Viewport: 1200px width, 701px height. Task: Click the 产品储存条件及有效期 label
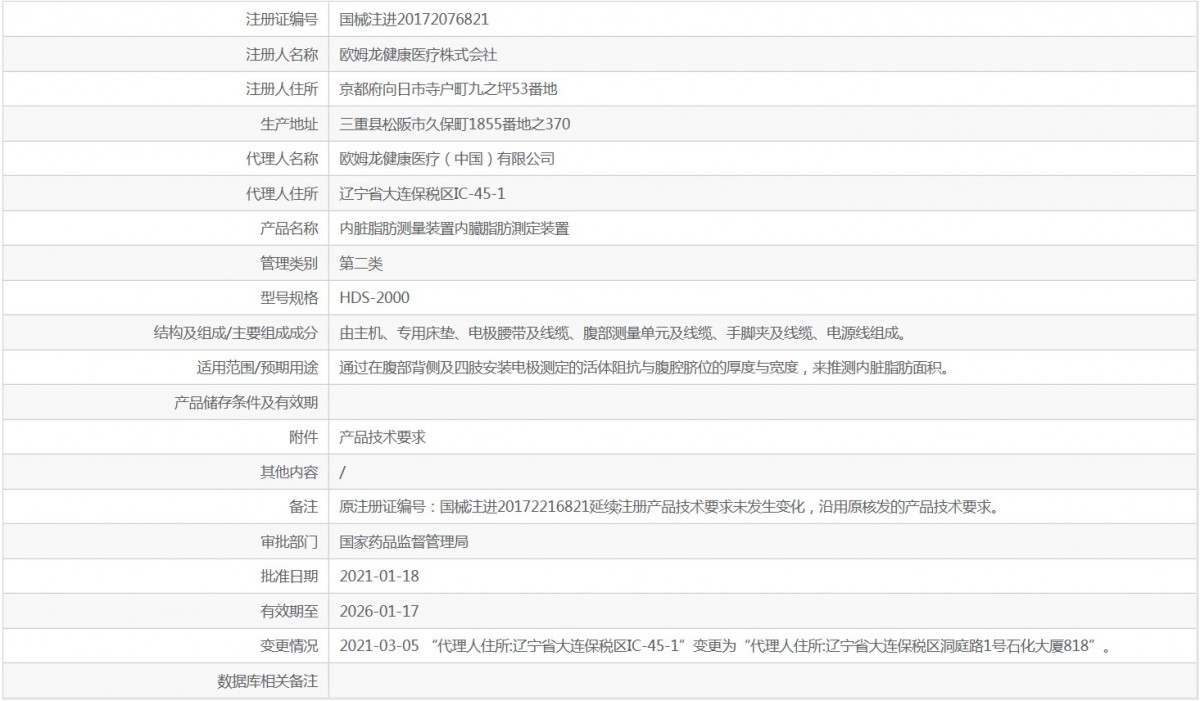pyautogui.click(x=246, y=403)
